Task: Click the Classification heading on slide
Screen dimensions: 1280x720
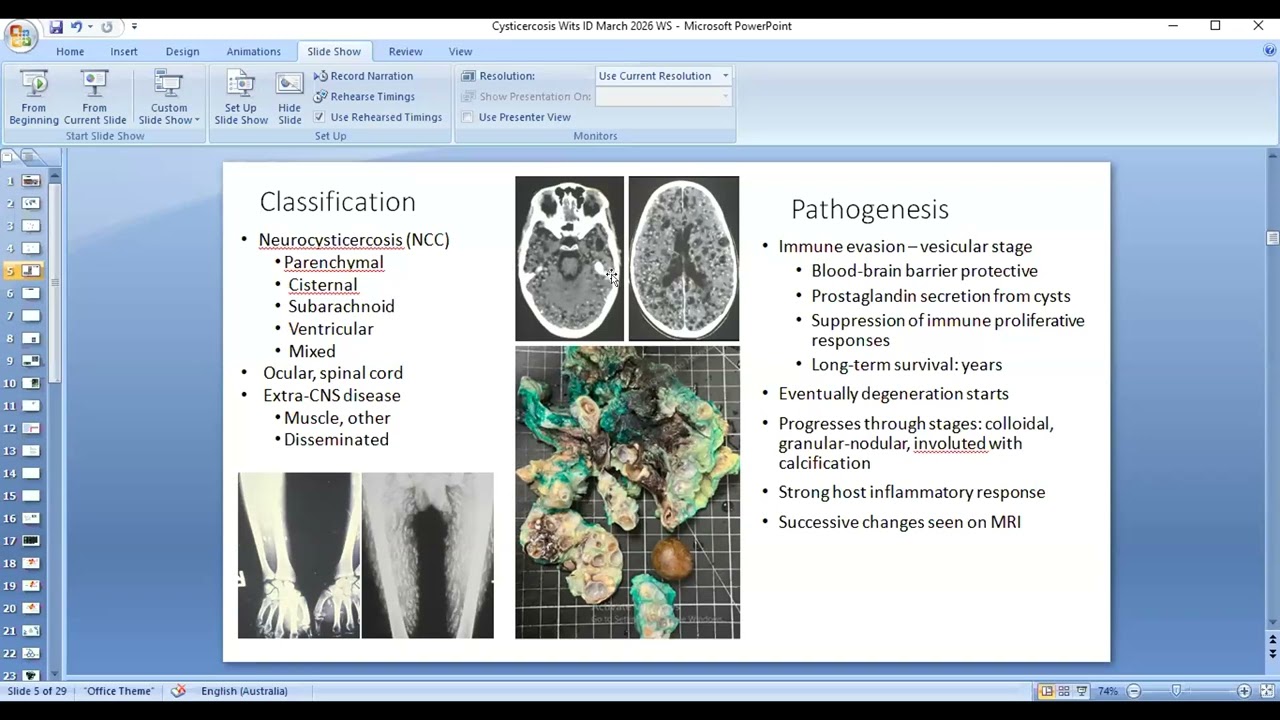Action: [338, 202]
